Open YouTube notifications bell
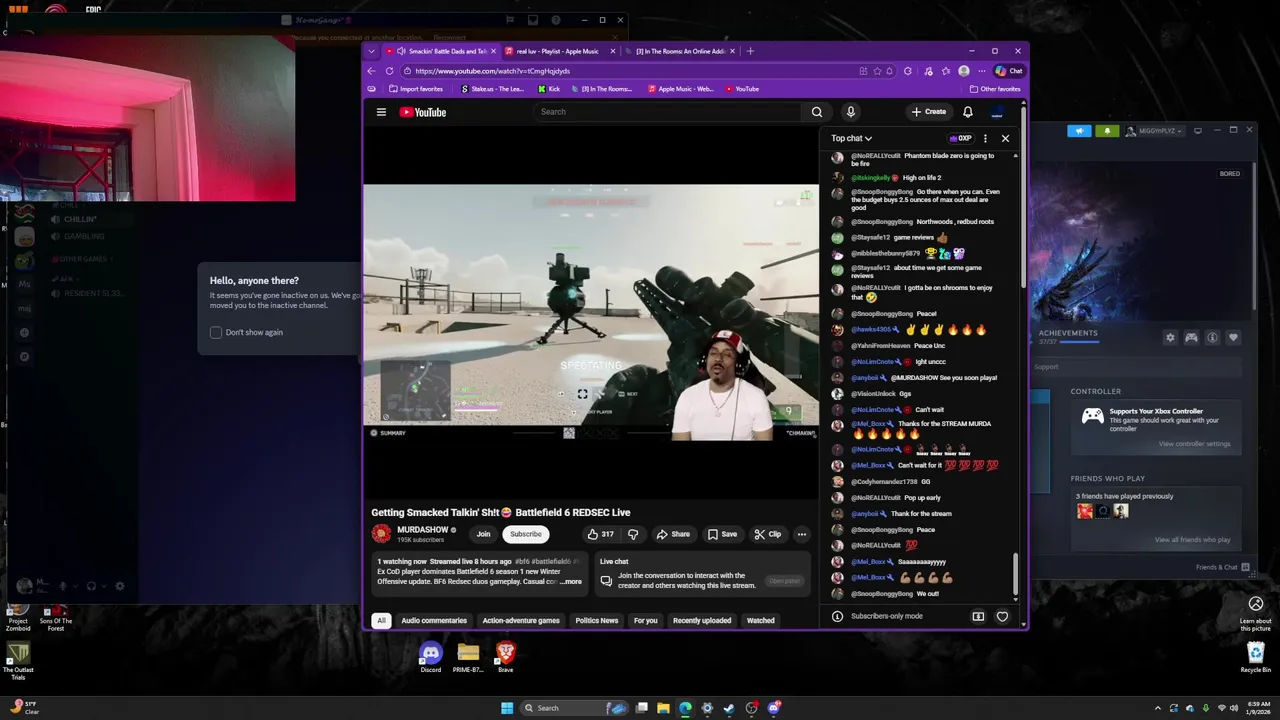1280x720 pixels. click(968, 112)
